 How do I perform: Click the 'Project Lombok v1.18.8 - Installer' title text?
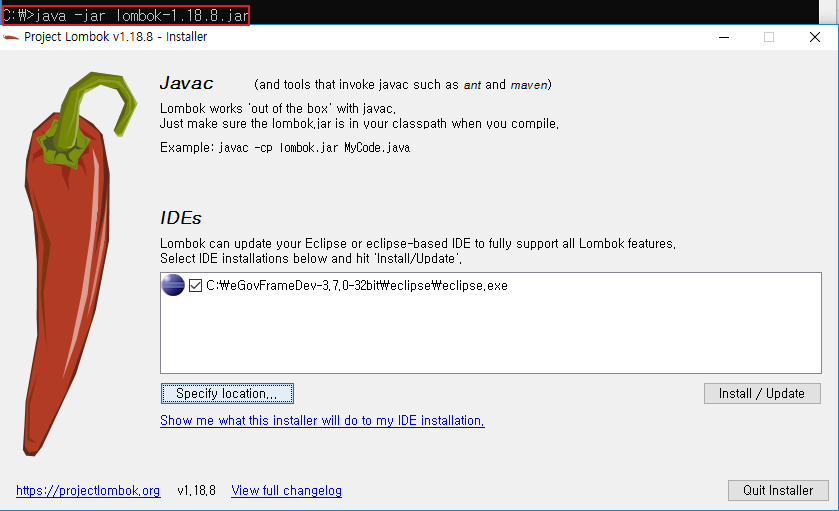[116, 37]
